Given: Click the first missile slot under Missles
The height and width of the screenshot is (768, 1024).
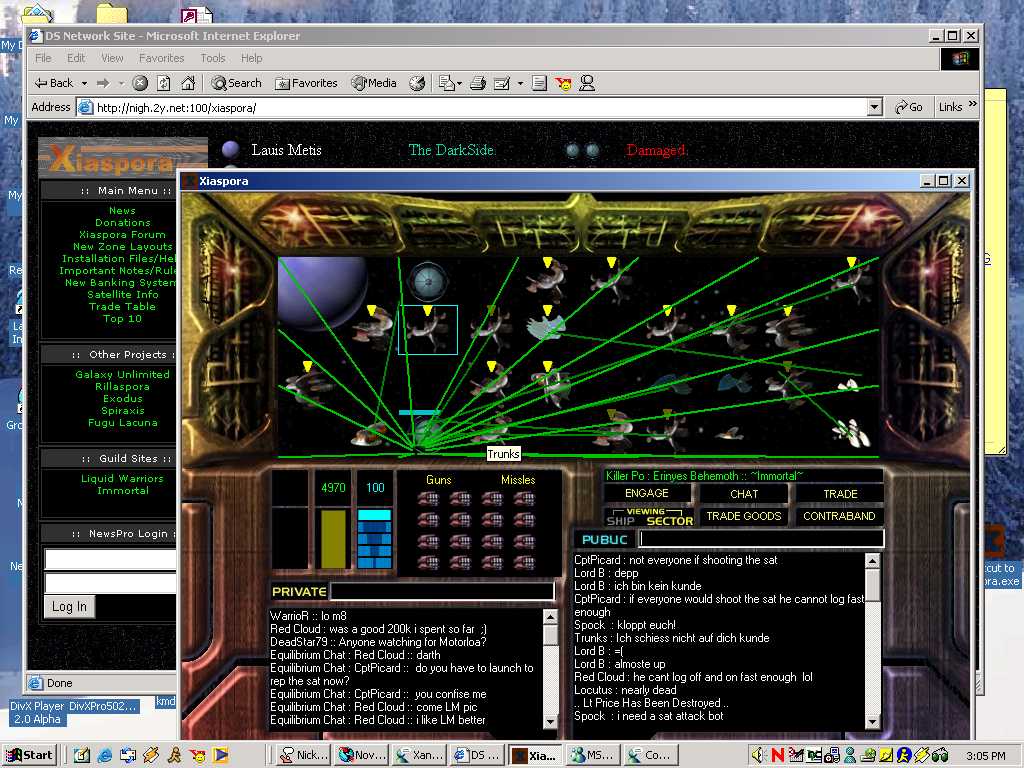Looking at the screenshot, I should pos(492,498).
